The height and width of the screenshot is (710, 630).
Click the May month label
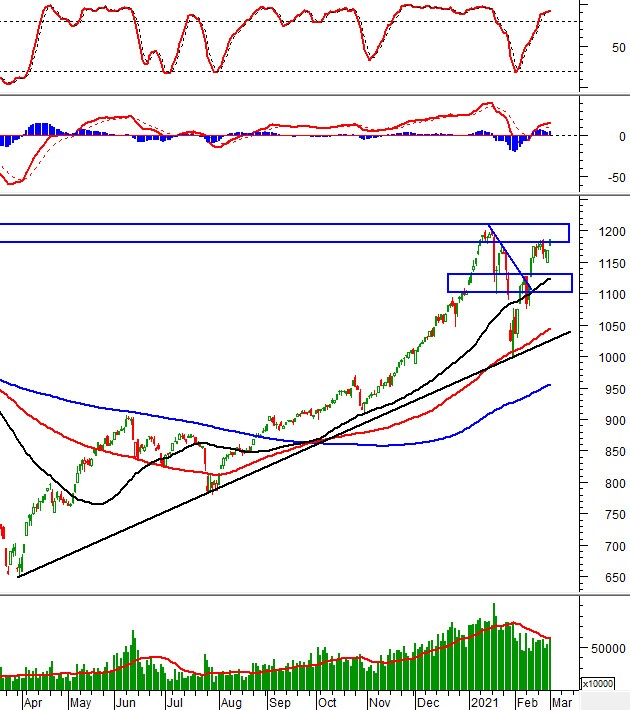(81, 703)
